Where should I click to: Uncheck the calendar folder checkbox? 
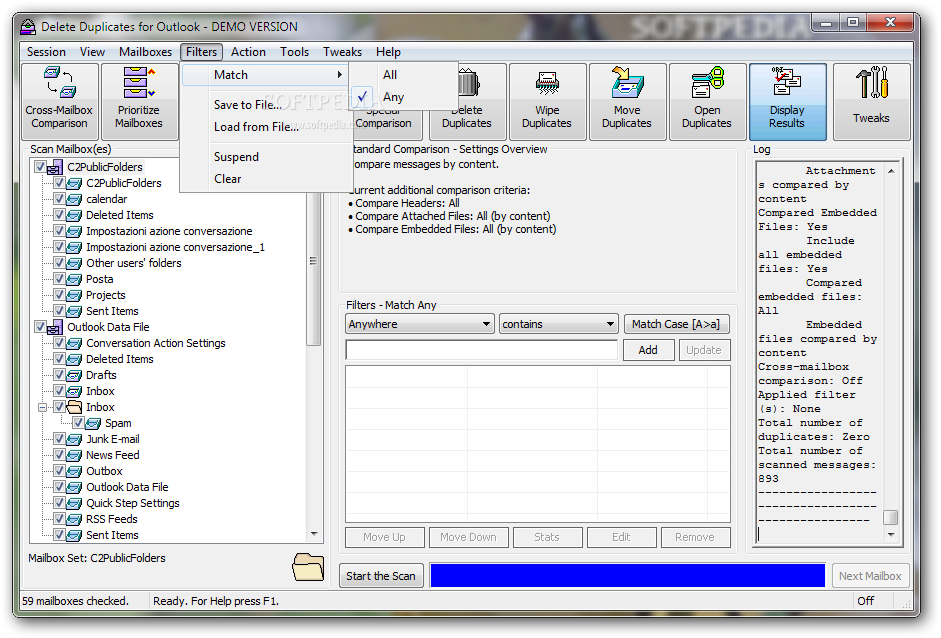[x=59, y=199]
